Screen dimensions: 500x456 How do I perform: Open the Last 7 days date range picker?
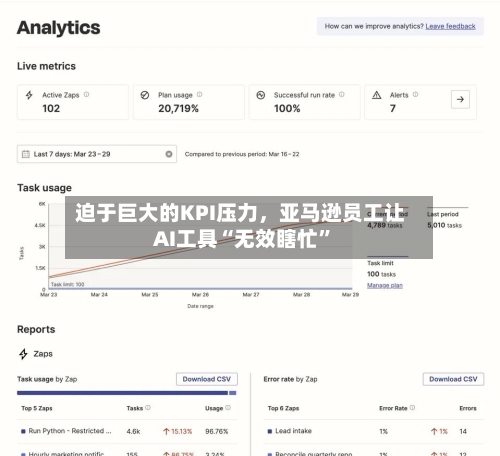tap(97, 154)
